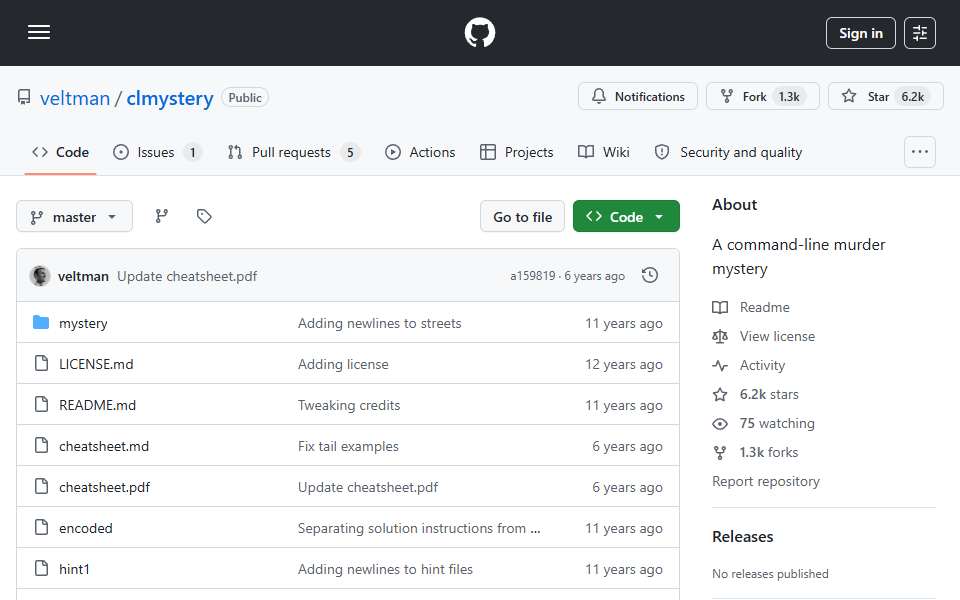
Task: Open commit Adding newlines to hint files
Action: point(385,569)
